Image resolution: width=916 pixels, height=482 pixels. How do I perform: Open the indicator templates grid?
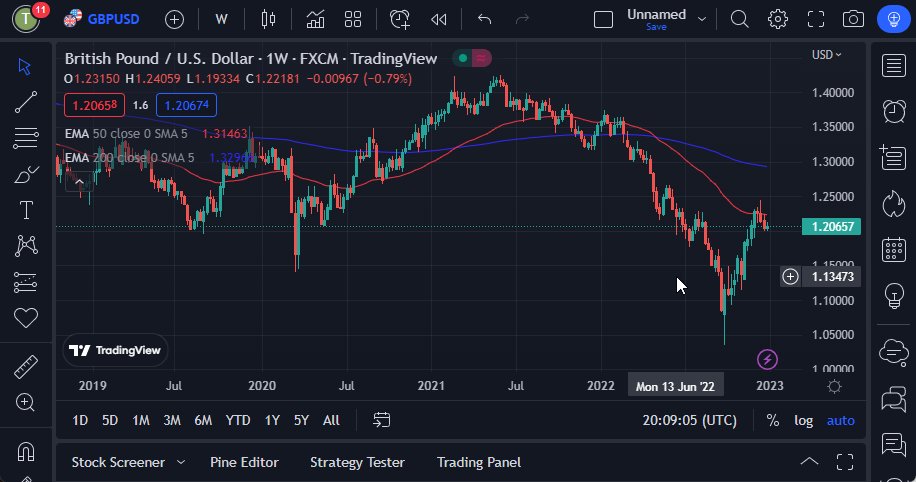353,19
